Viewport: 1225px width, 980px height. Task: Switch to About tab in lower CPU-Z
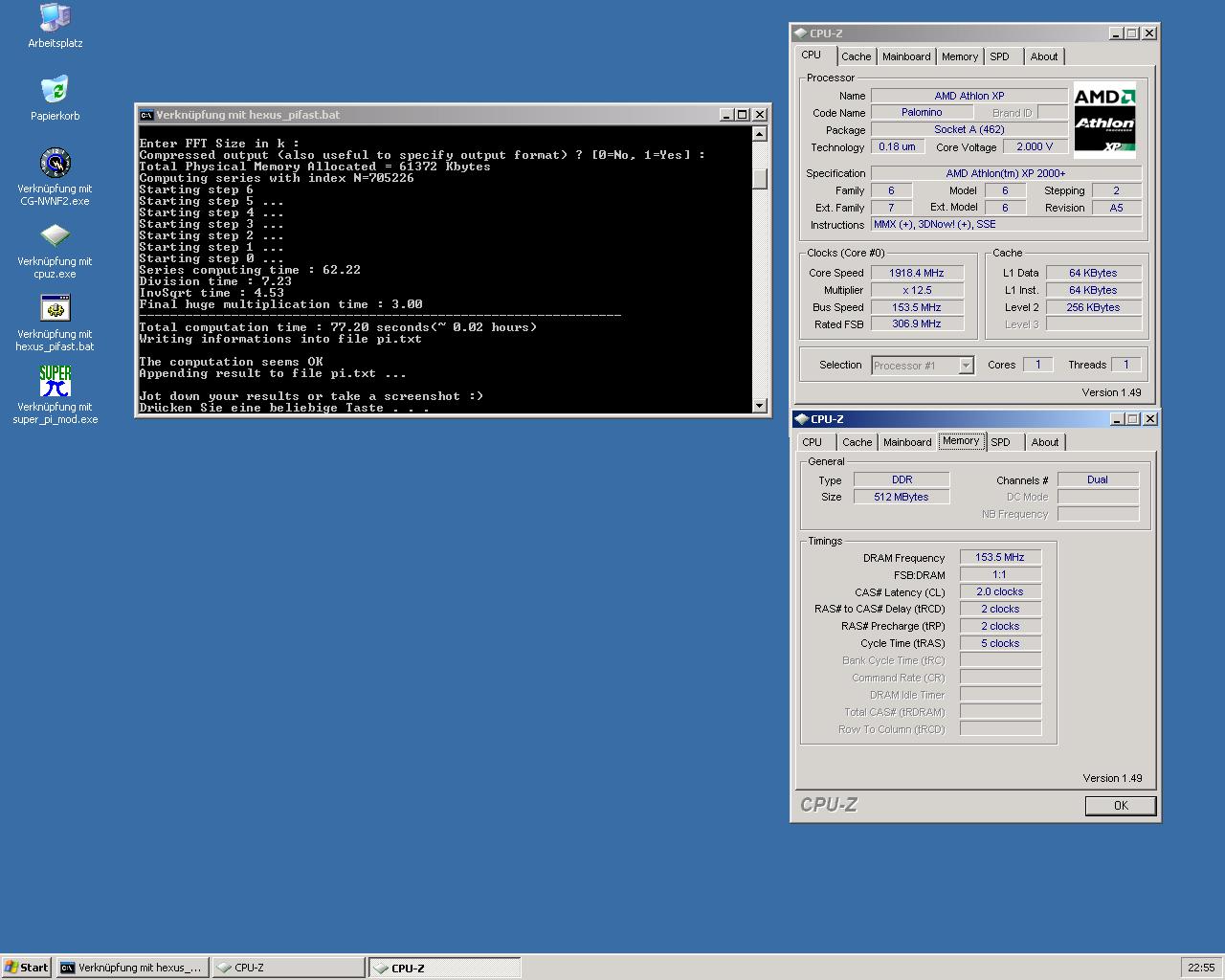coord(1045,442)
